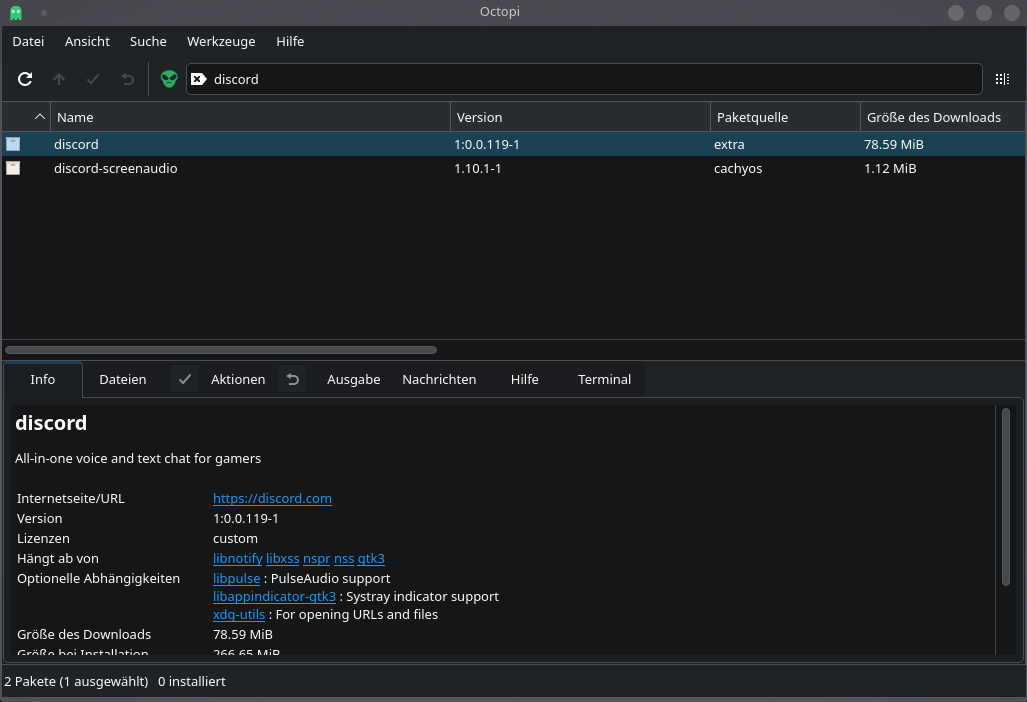
Task: Click the system upgrade arrow icon
Action: tap(59, 79)
